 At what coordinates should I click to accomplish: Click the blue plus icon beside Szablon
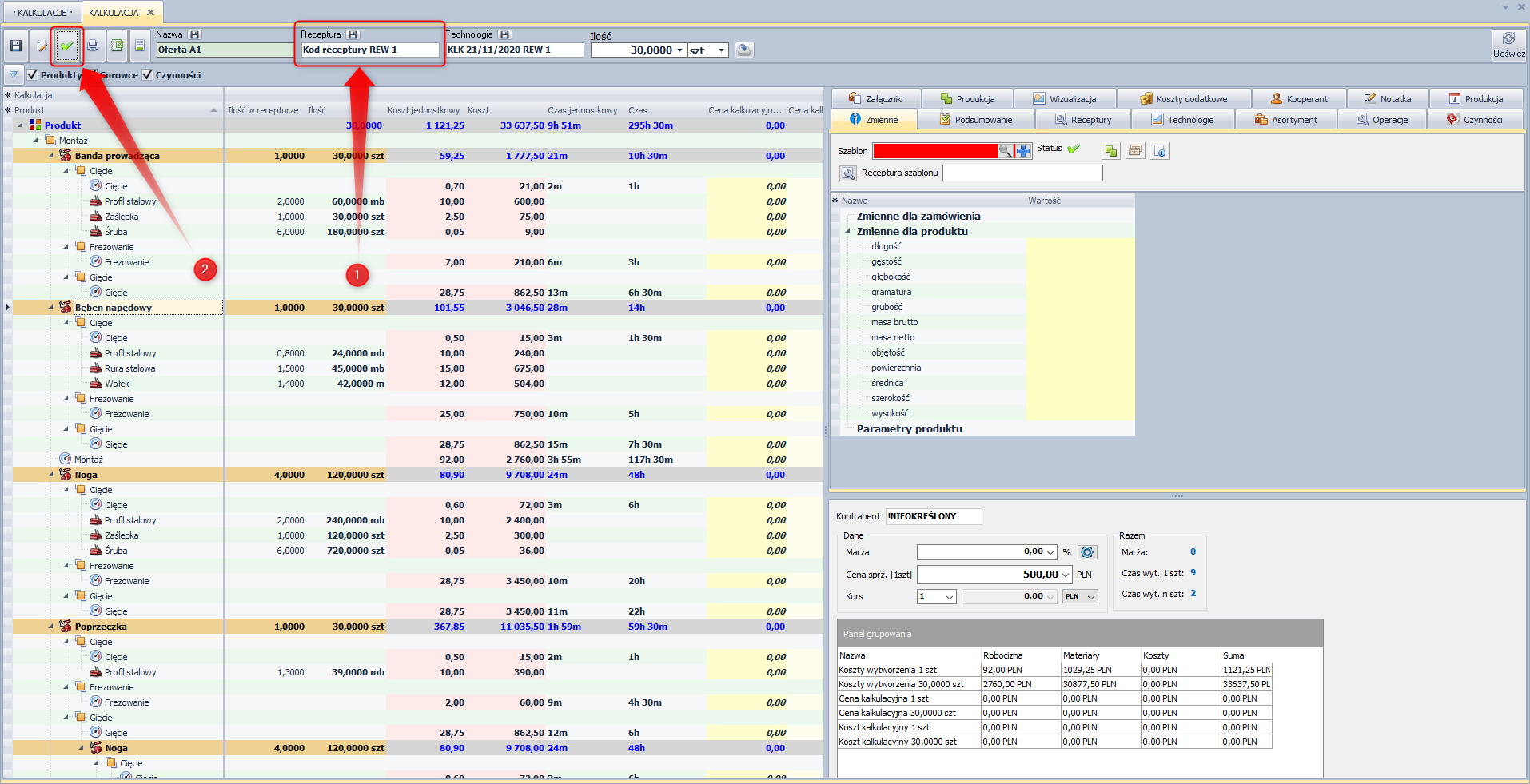(x=1023, y=151)
